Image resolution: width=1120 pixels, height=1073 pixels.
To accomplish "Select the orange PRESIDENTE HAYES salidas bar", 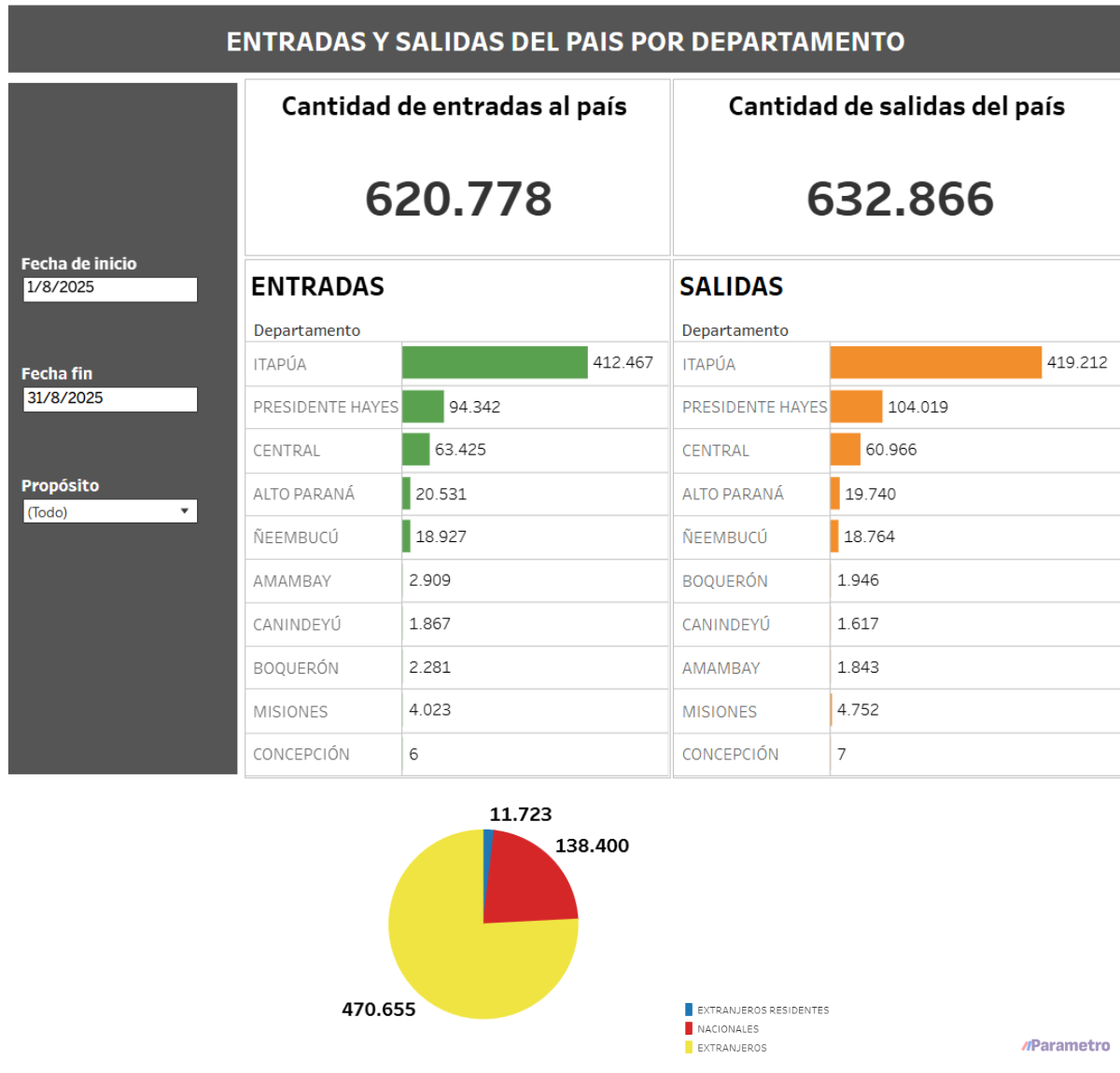I will pyautogui.click(x=856, y=407).
